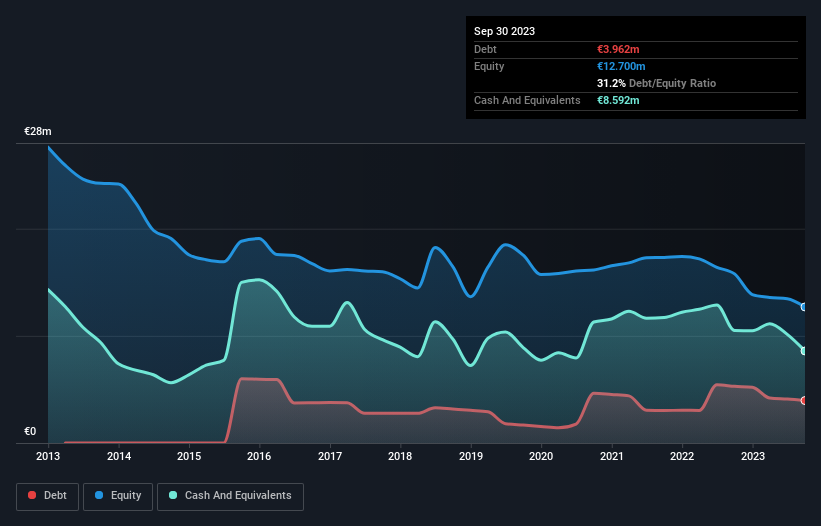Select the 2020 x-axis label
Image resolution: width=821 pixels, height=526 pixels.
click(x=541, y=456)
